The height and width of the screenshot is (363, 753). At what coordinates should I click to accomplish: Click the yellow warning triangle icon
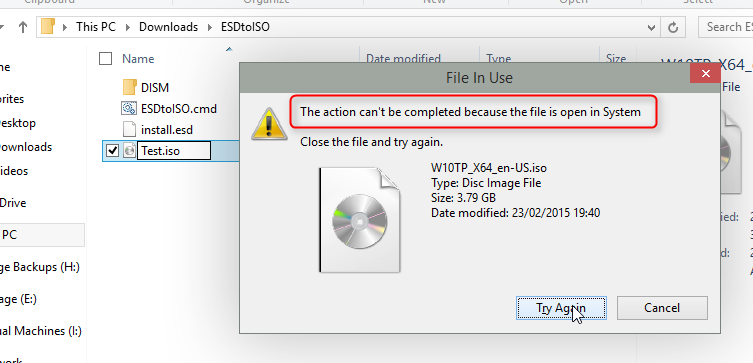[x=269, y=124]
